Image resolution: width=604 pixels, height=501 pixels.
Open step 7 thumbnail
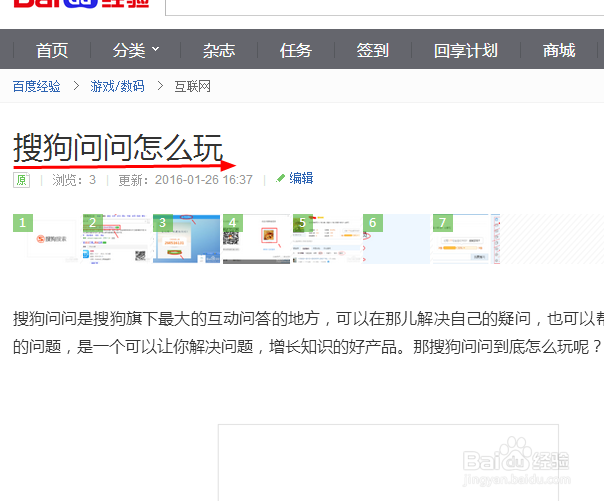tap(466, 239)
